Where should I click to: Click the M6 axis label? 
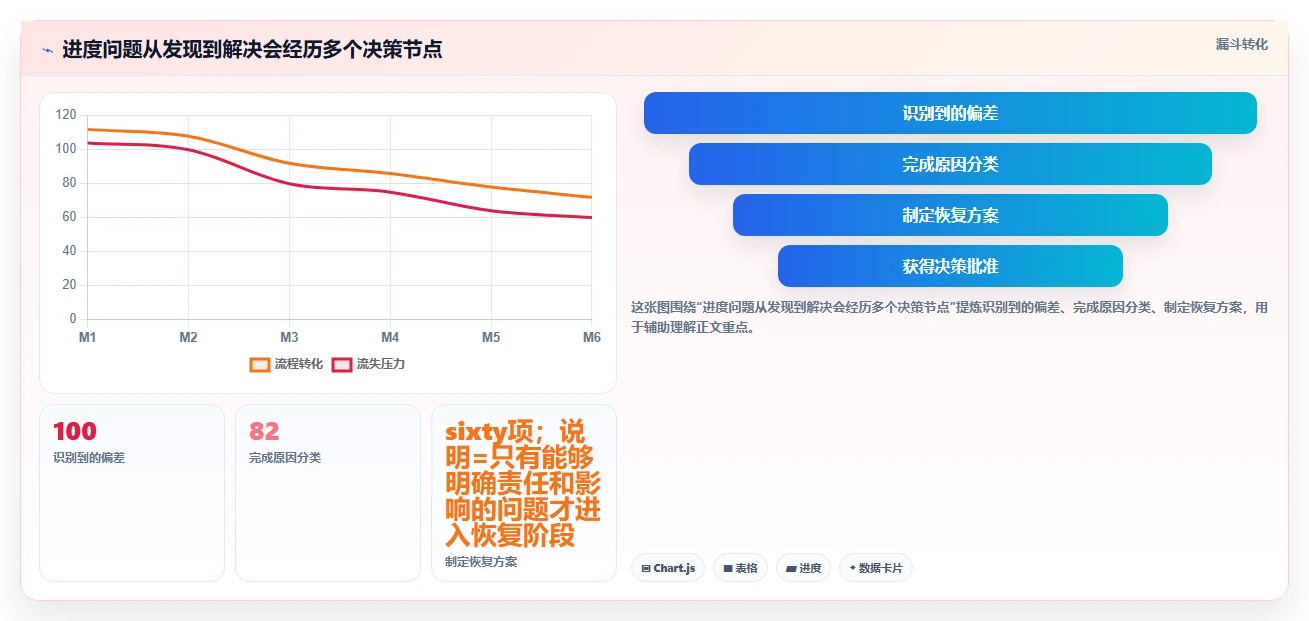pyautogui.click(x=592, y=338)
